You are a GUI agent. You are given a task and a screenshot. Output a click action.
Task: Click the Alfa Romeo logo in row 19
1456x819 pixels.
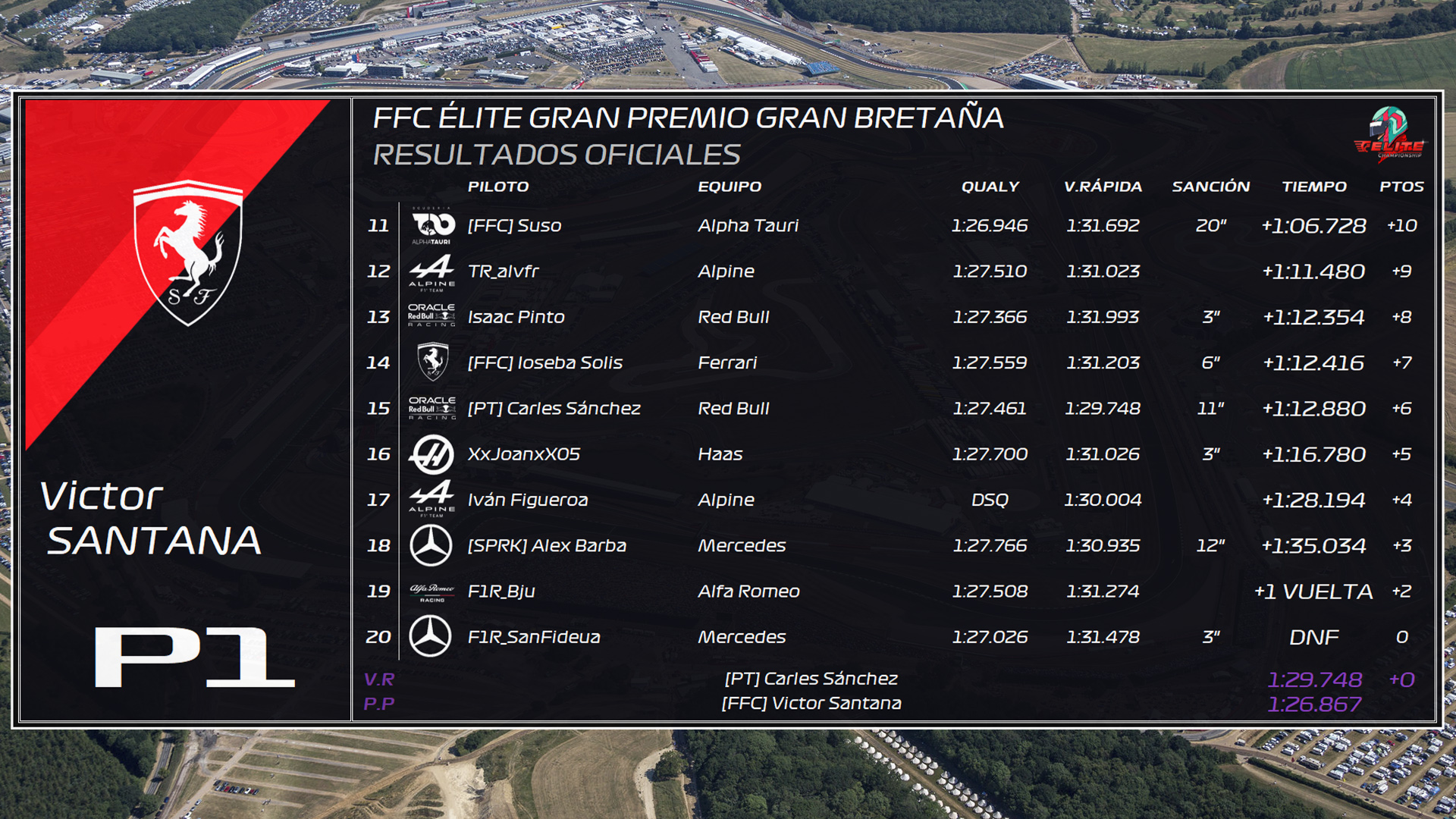432,592
